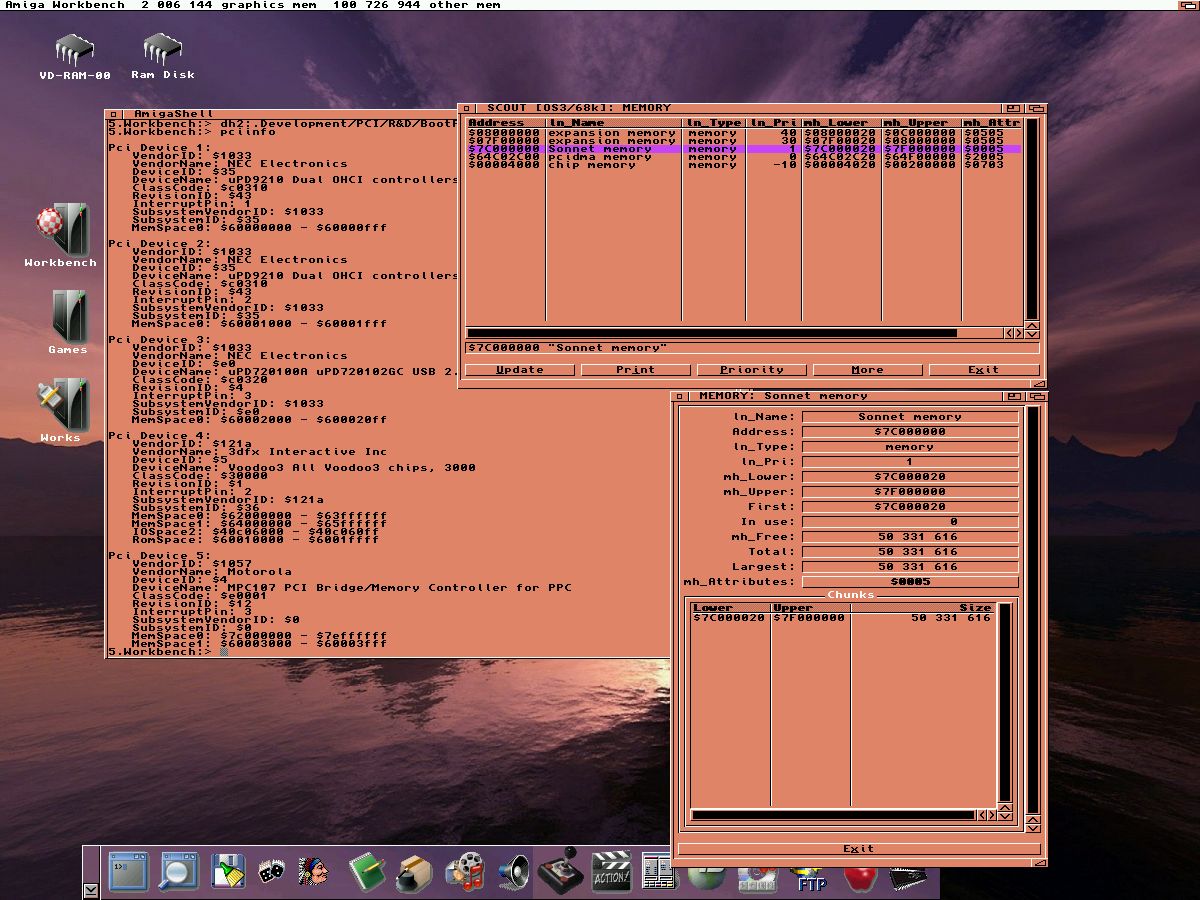
Task: Open the green notebook dock icon
Action: click(x=367, y=872)
